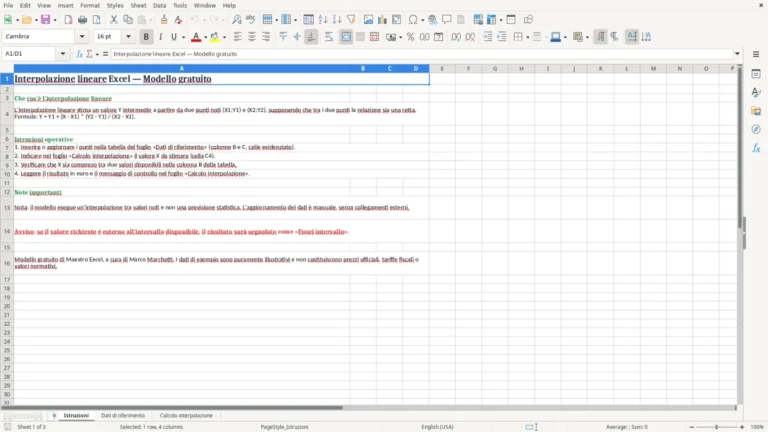The height and width of the screenshot is (432, 768).
Task: Add decimal place icon
Action: (456, 37)
